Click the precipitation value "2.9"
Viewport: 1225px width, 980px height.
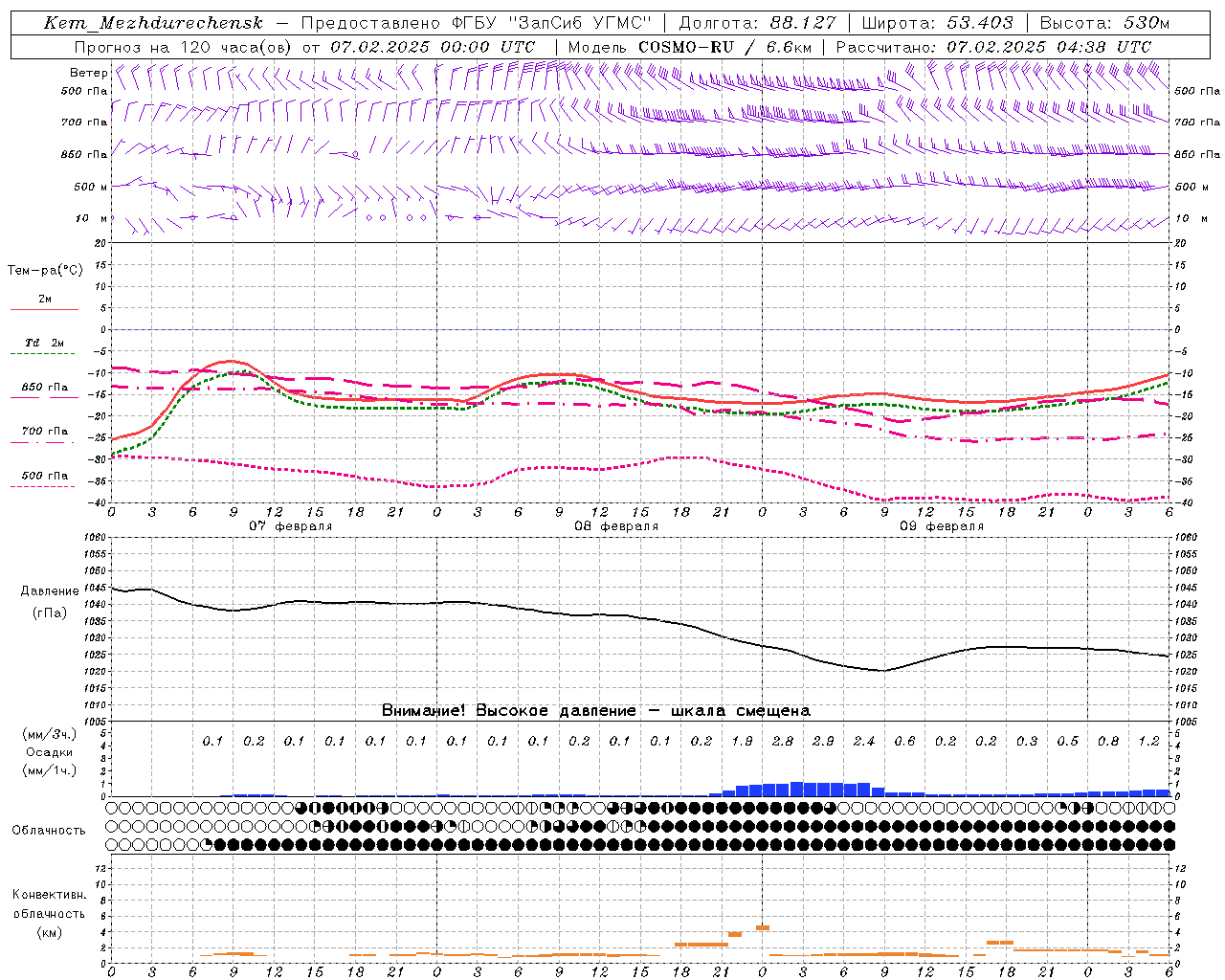click(x=823, y=742)
